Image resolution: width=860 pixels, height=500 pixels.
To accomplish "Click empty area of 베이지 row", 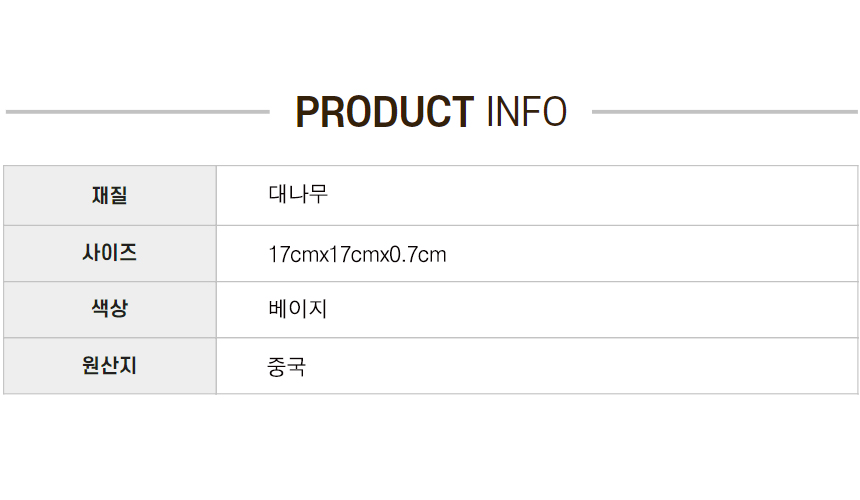I will [592, 310].
